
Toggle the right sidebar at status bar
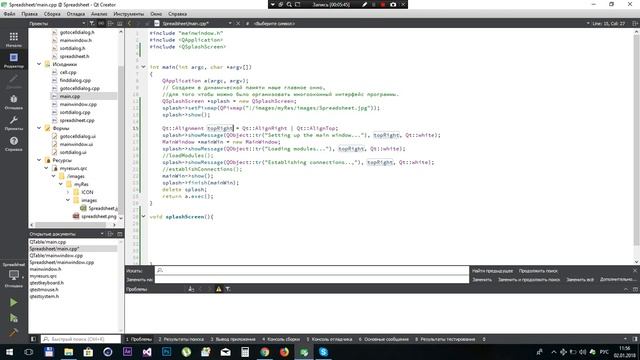[x=635, y=339]
